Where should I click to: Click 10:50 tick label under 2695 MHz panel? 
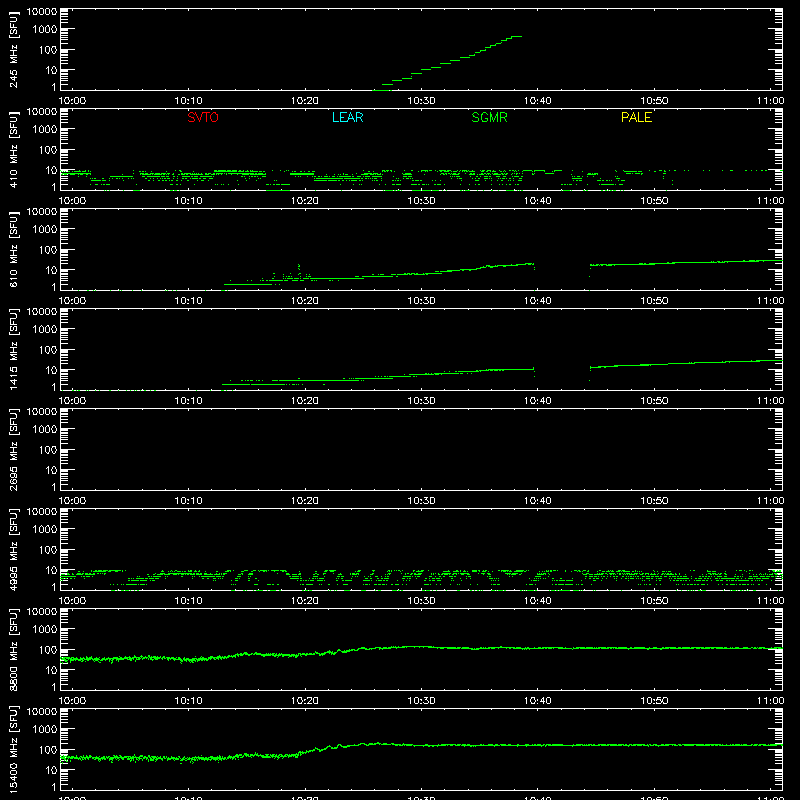click(x=654, y=501)
